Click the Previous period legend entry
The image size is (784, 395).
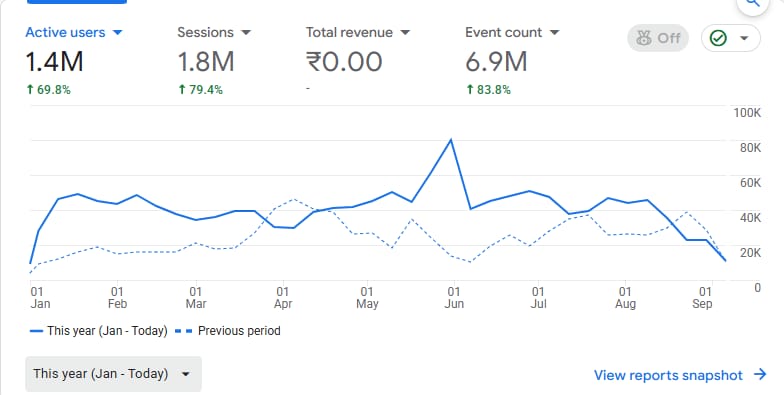click(x=228, y=331)
